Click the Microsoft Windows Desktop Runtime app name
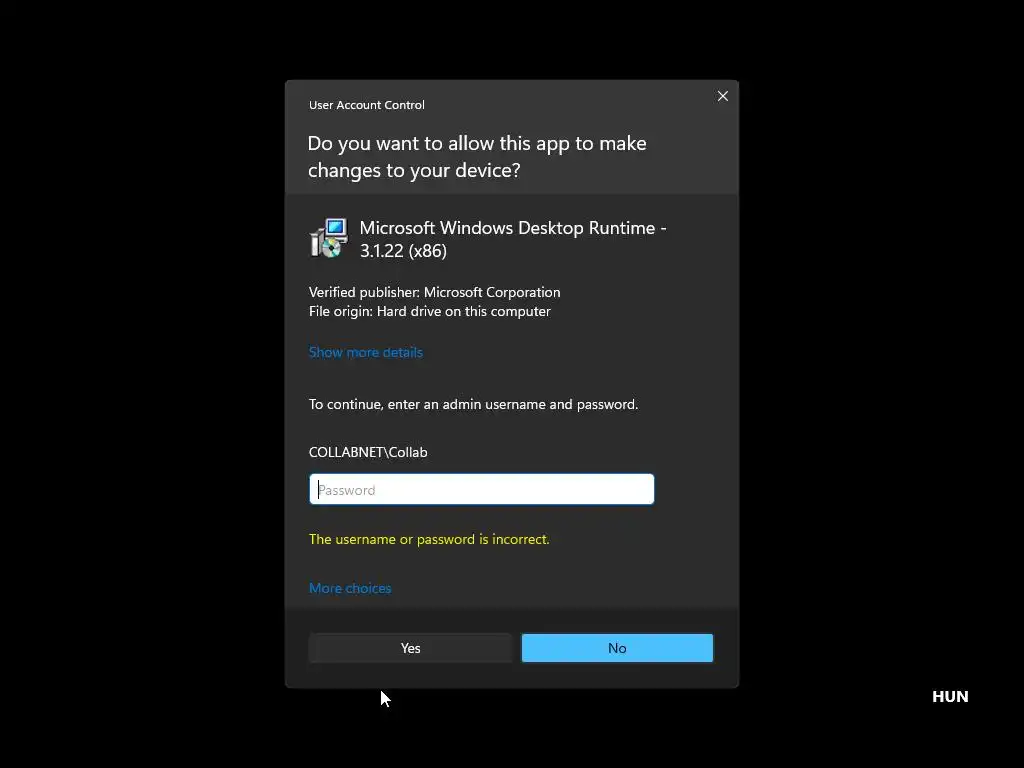The image size is (1024, 768). pyautogui.click(x=513, y=239)
